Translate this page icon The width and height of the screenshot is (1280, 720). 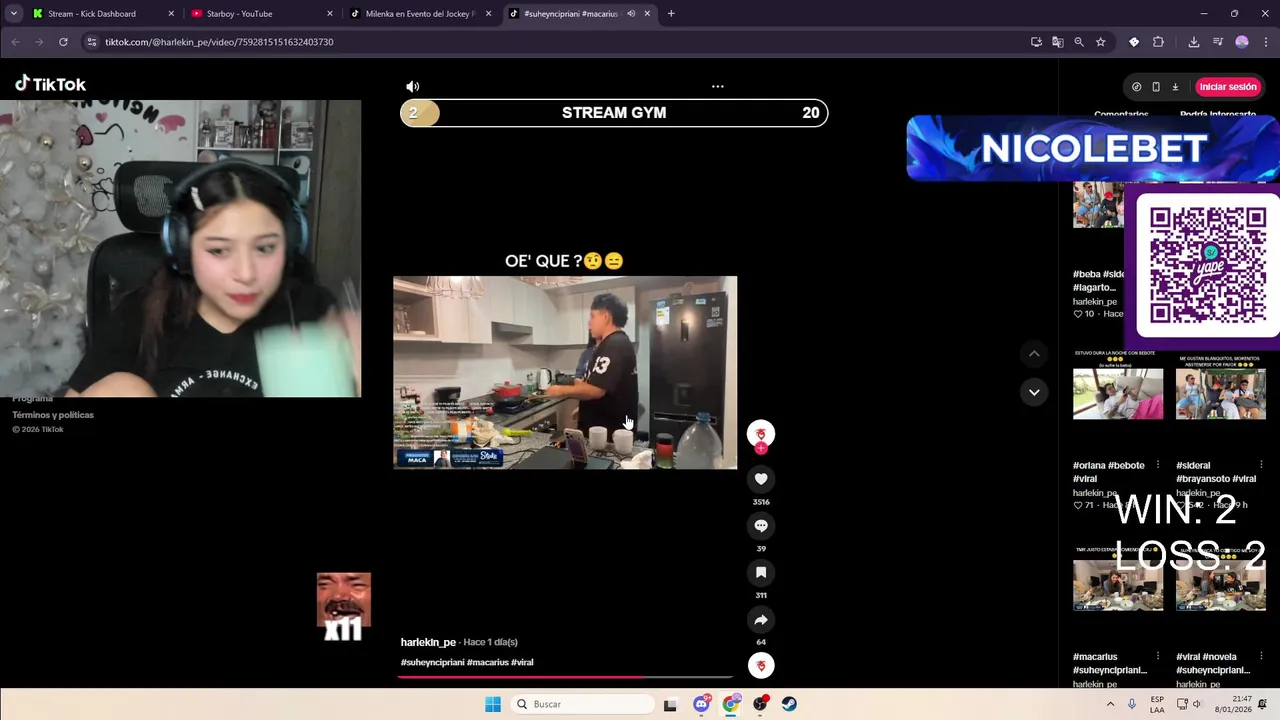point(1057,42)
